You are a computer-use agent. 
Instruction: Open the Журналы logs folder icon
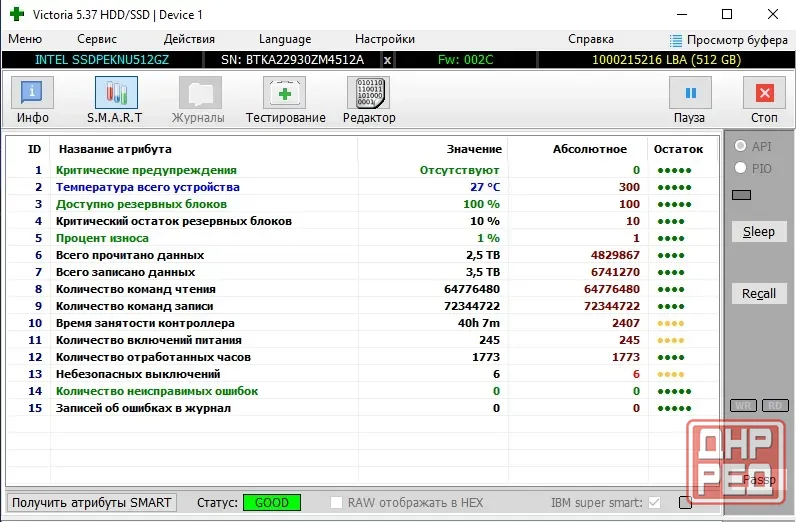pos(200,92)
